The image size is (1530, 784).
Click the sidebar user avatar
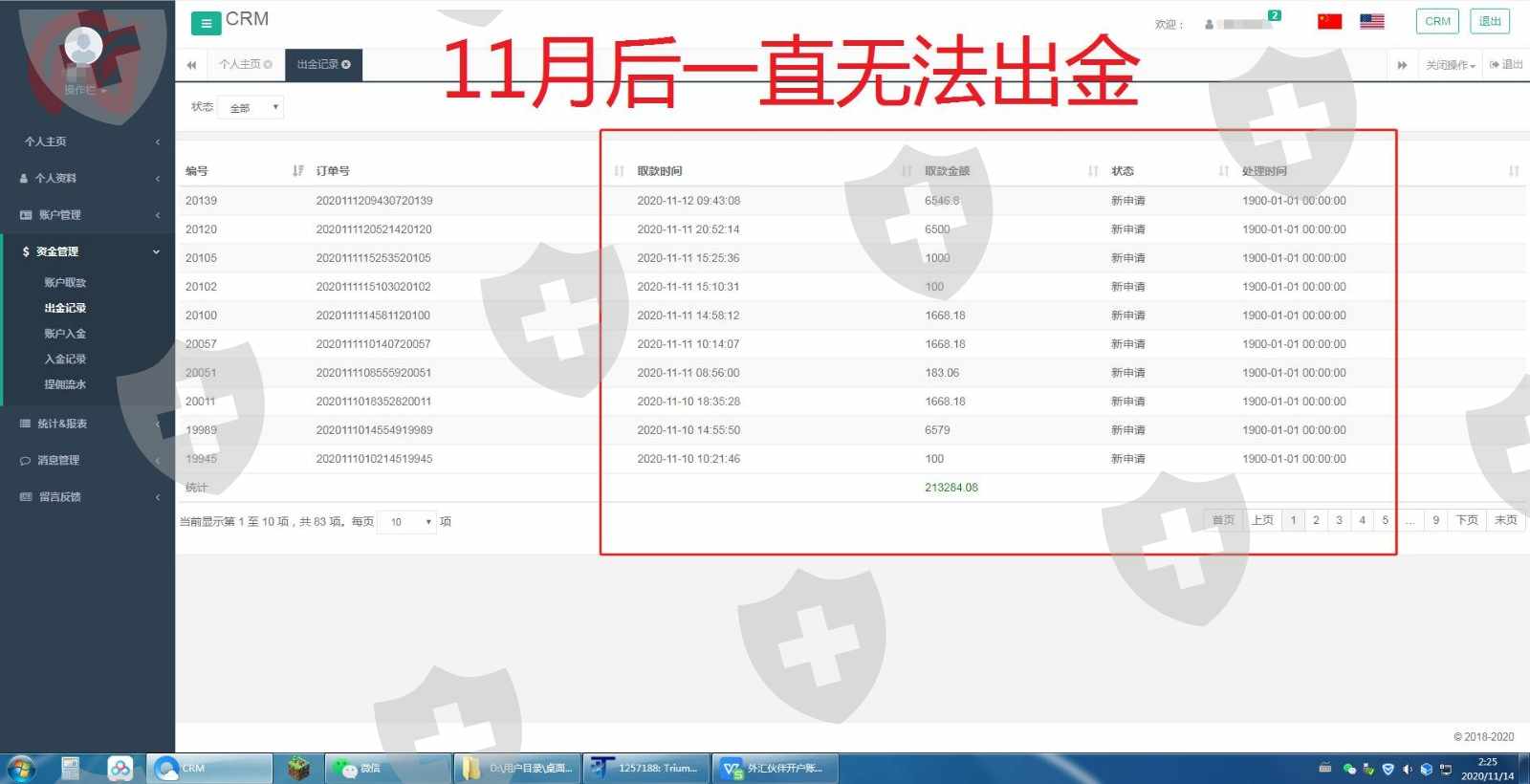pyautogui.click(x=83, y=47)
